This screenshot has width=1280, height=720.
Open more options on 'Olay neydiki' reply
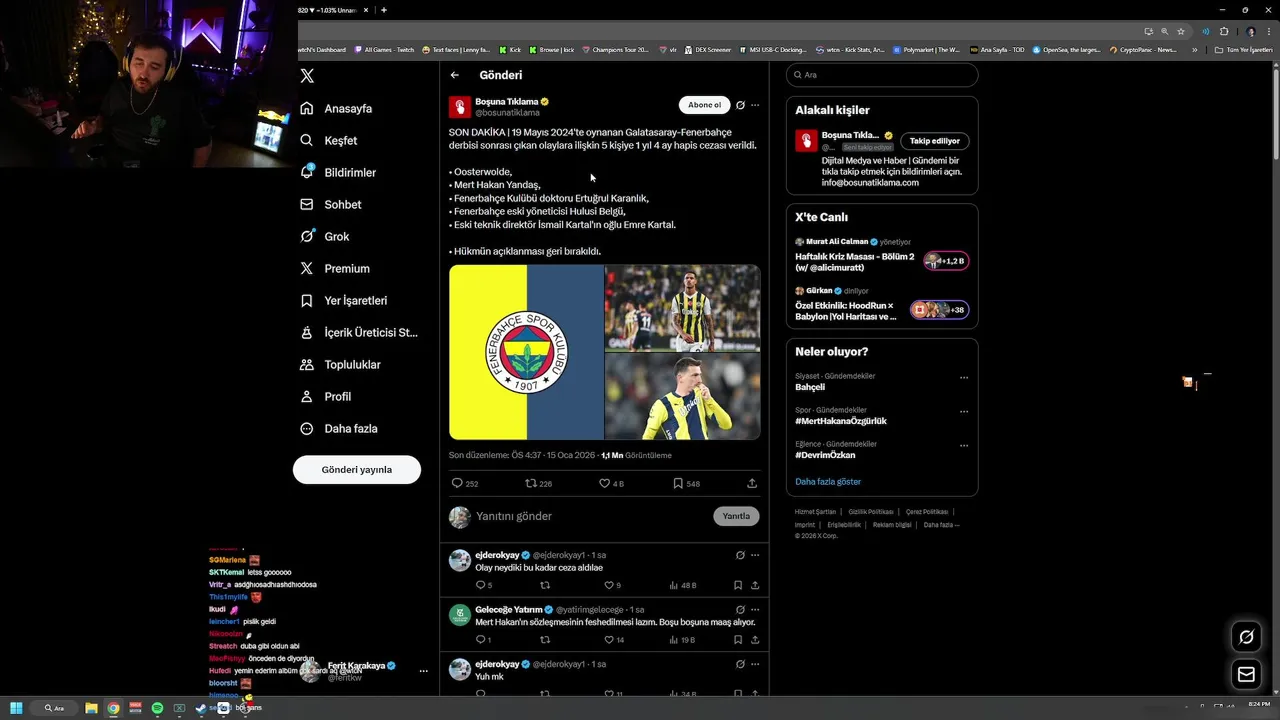coord(755,555)
